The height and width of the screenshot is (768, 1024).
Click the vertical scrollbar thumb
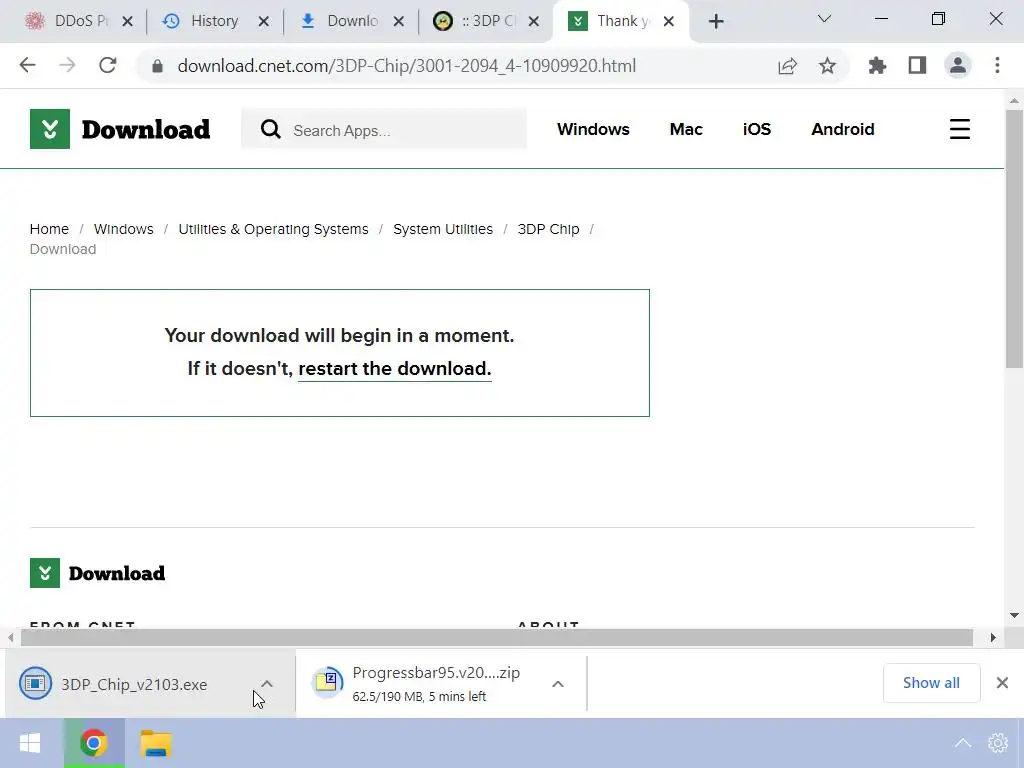click(1014, 238)
